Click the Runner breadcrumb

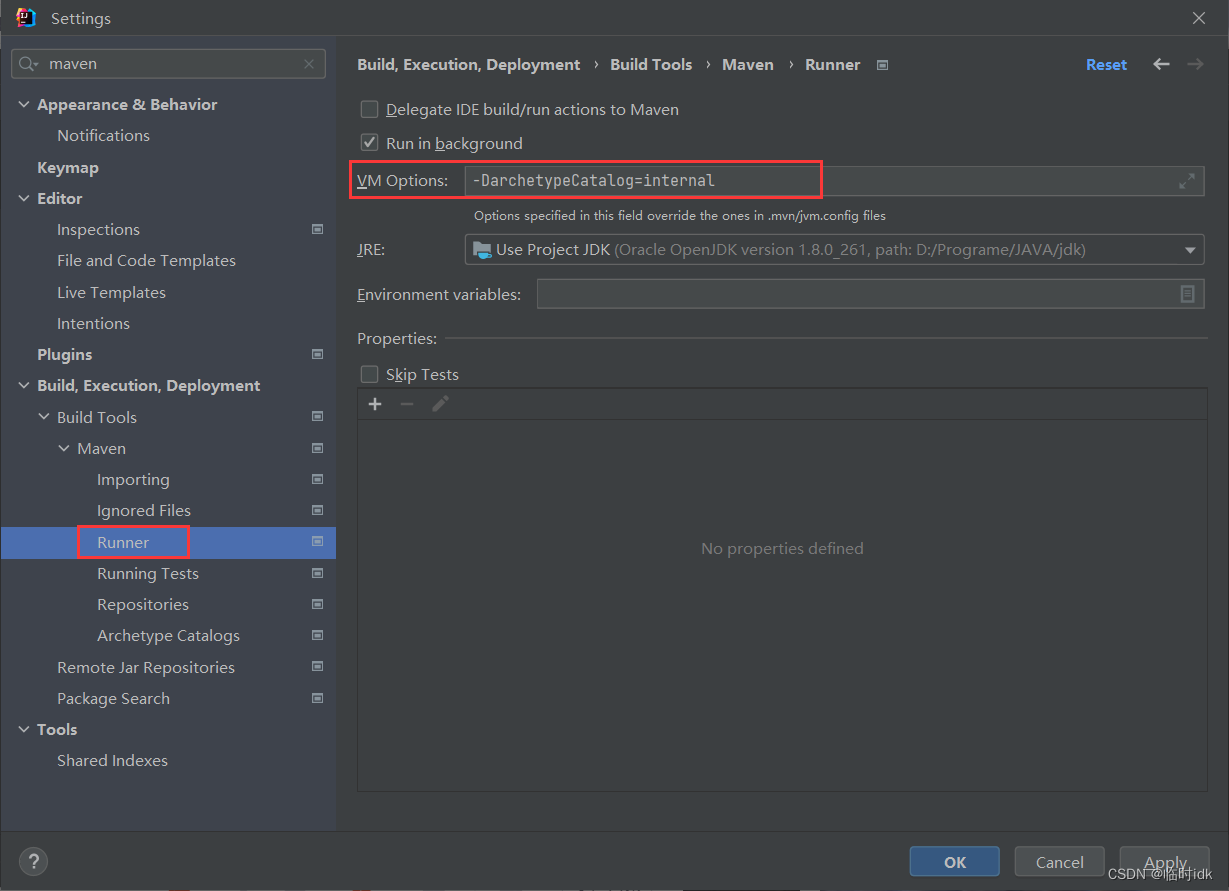point(832,64)
